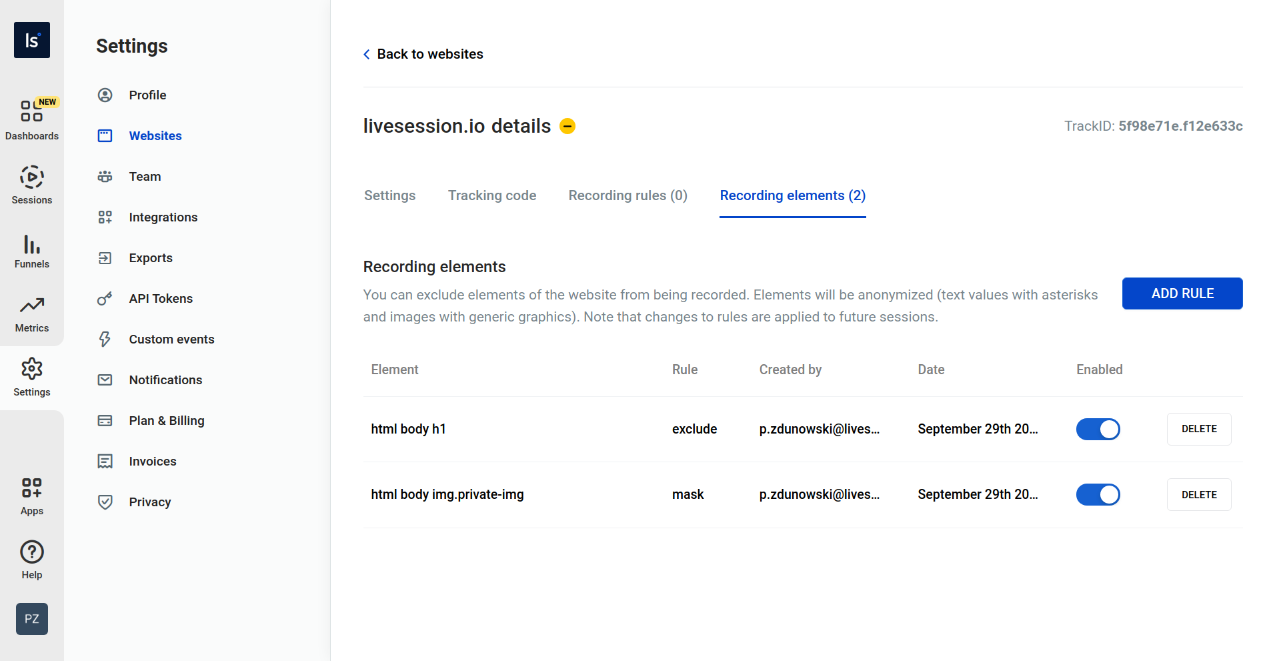Viewport: 1275px width, 661px height.
Task: Open Plan & Billing settings
Action: pyautogui.click(x=167, y=420)
